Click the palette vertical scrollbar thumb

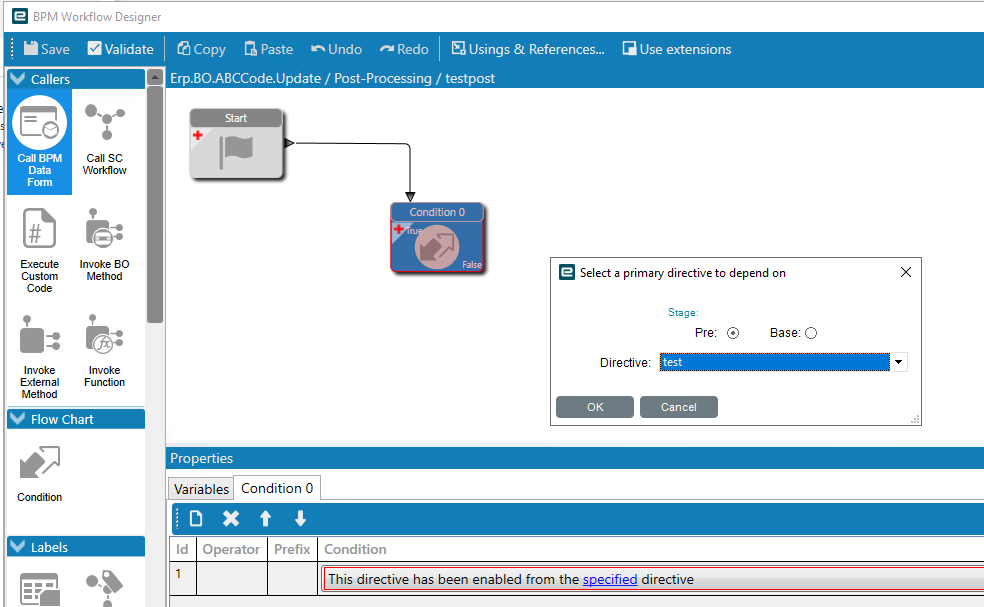pos(155,204)
